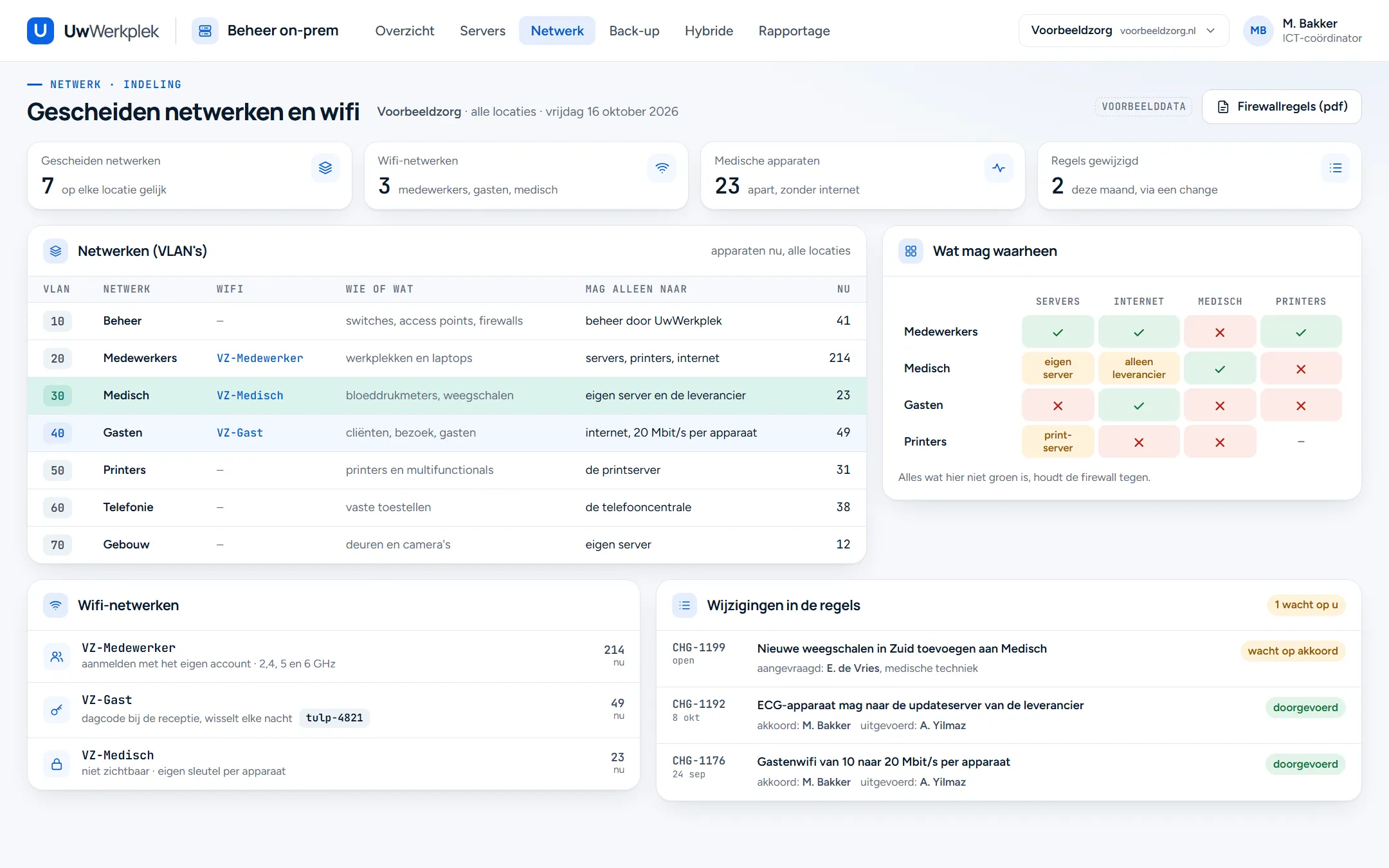Click the Gasten to Internet check cell

pos(1139,405)
